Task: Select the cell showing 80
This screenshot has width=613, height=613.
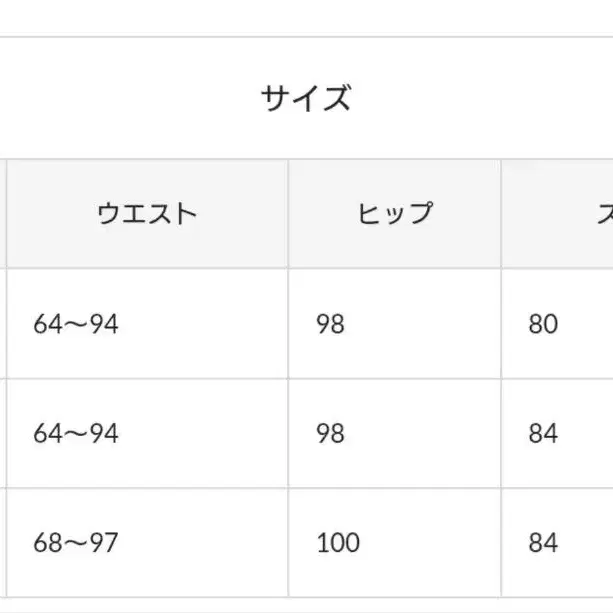Action: [x=543, y=324]
